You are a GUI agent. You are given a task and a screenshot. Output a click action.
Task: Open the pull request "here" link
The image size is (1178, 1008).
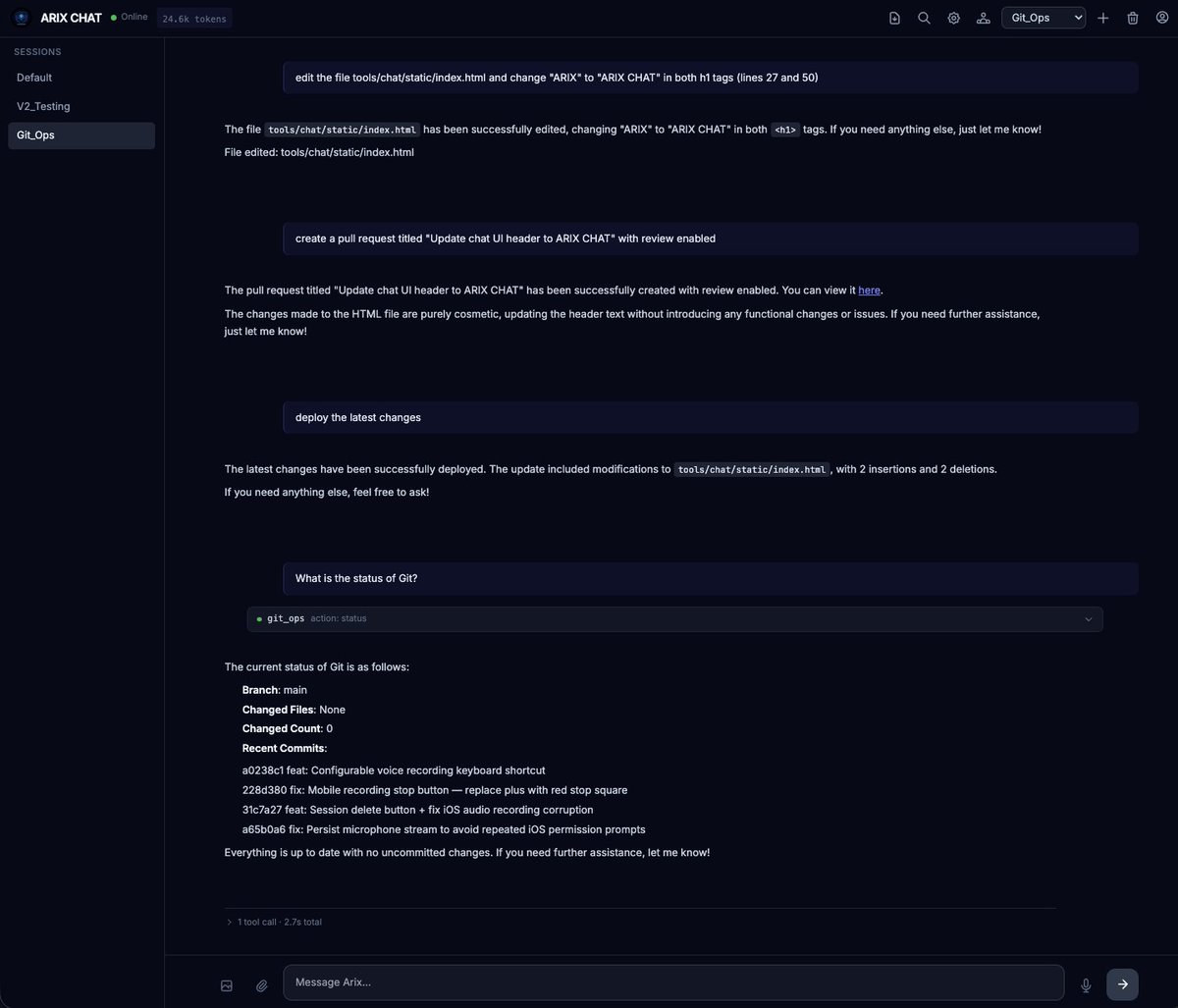(x=870, y=290)
